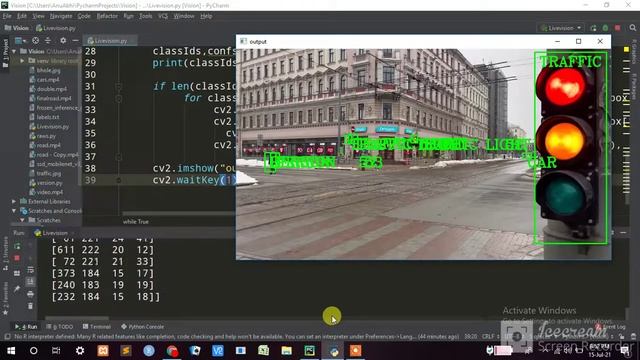This screenshot has height=360, width=640.
Task: Open Cortana search circle on taskbar
Action: coord(33,351)
